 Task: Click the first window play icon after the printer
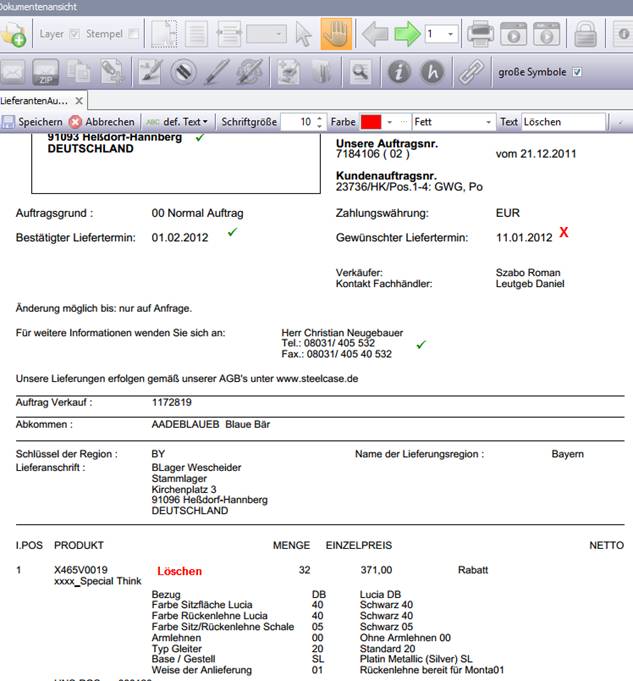[514, 34]
